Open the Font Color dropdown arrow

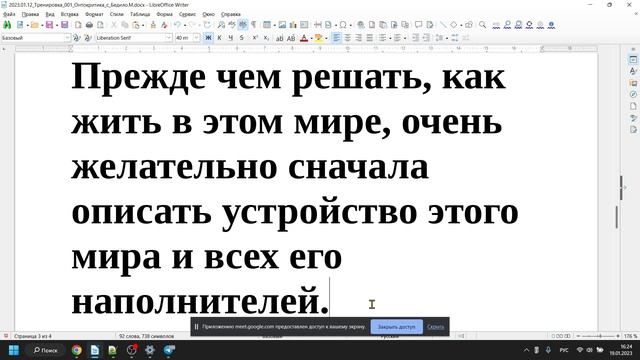coord(311,38)
